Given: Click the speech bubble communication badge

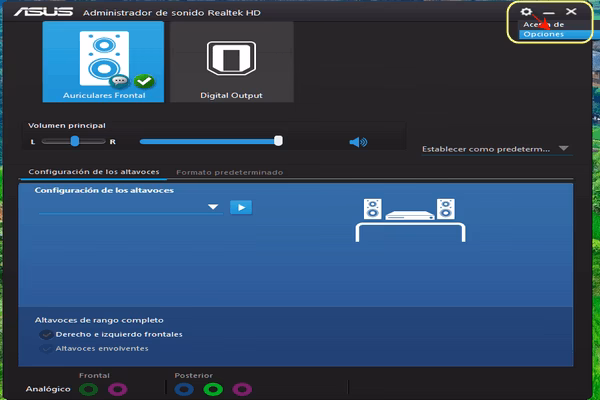Looking at the screenshot, I should point(120,81).
